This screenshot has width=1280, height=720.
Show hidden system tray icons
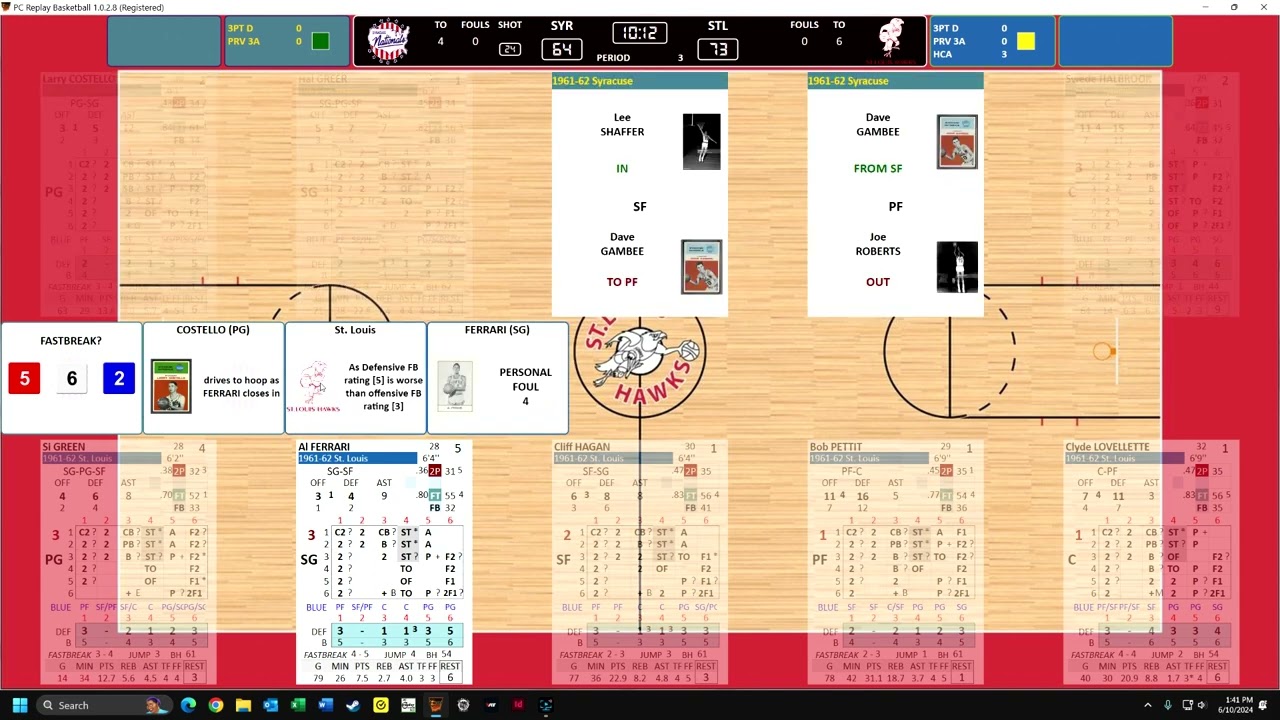[x=1148, y=705]
